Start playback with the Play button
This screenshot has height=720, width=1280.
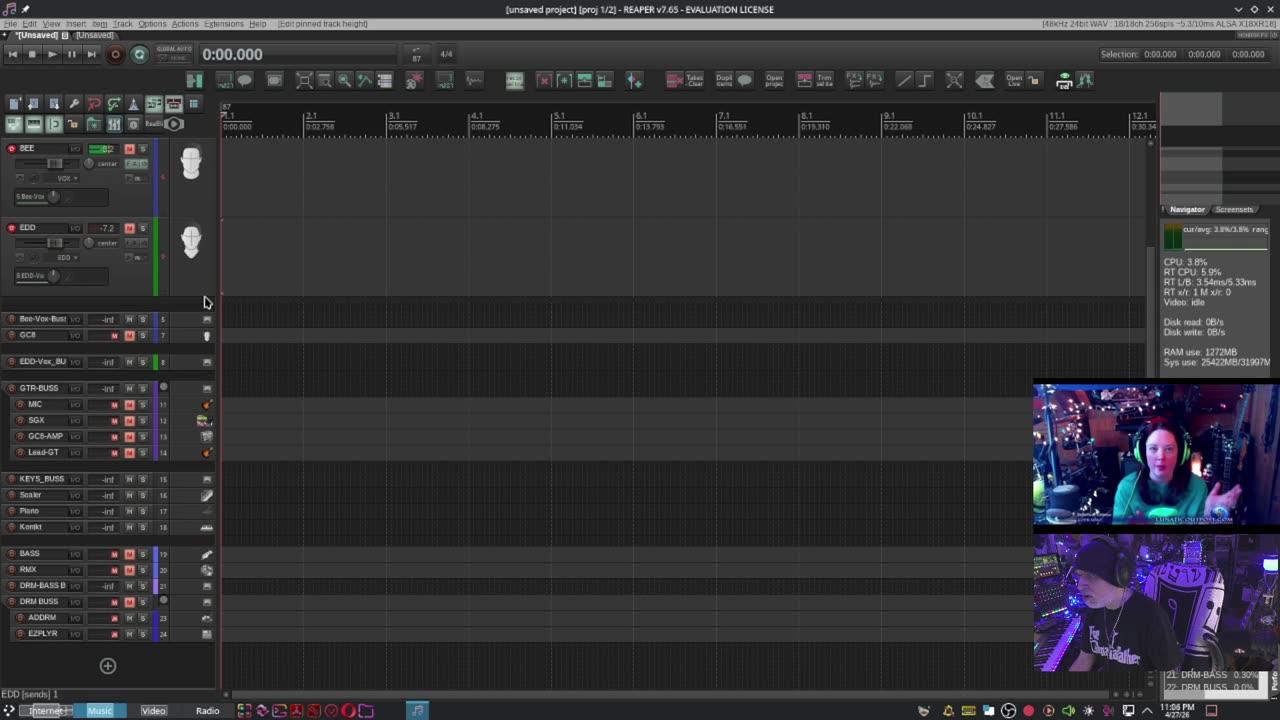tap(51, 55)
